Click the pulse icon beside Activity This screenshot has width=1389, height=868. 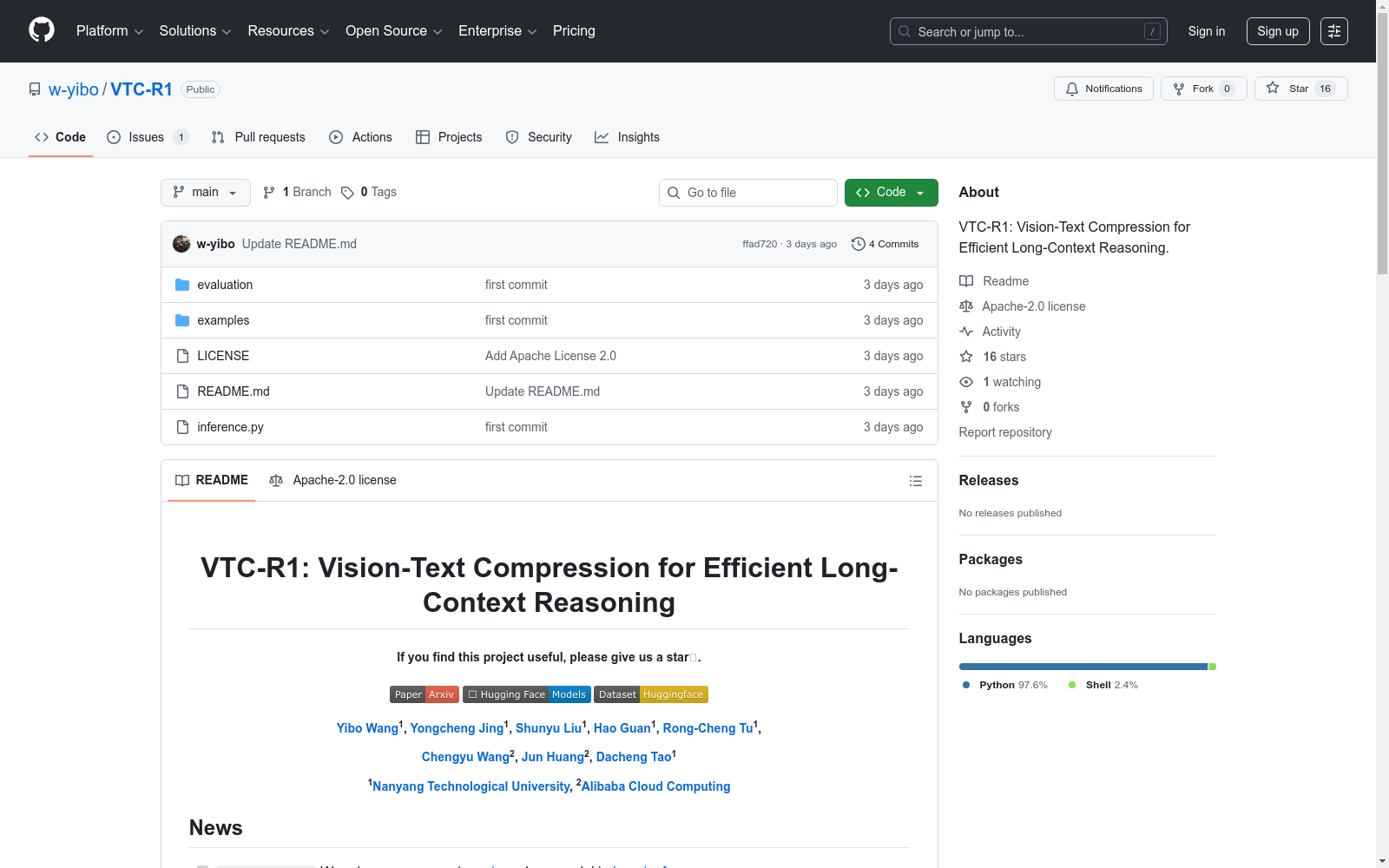pos(966,332)
